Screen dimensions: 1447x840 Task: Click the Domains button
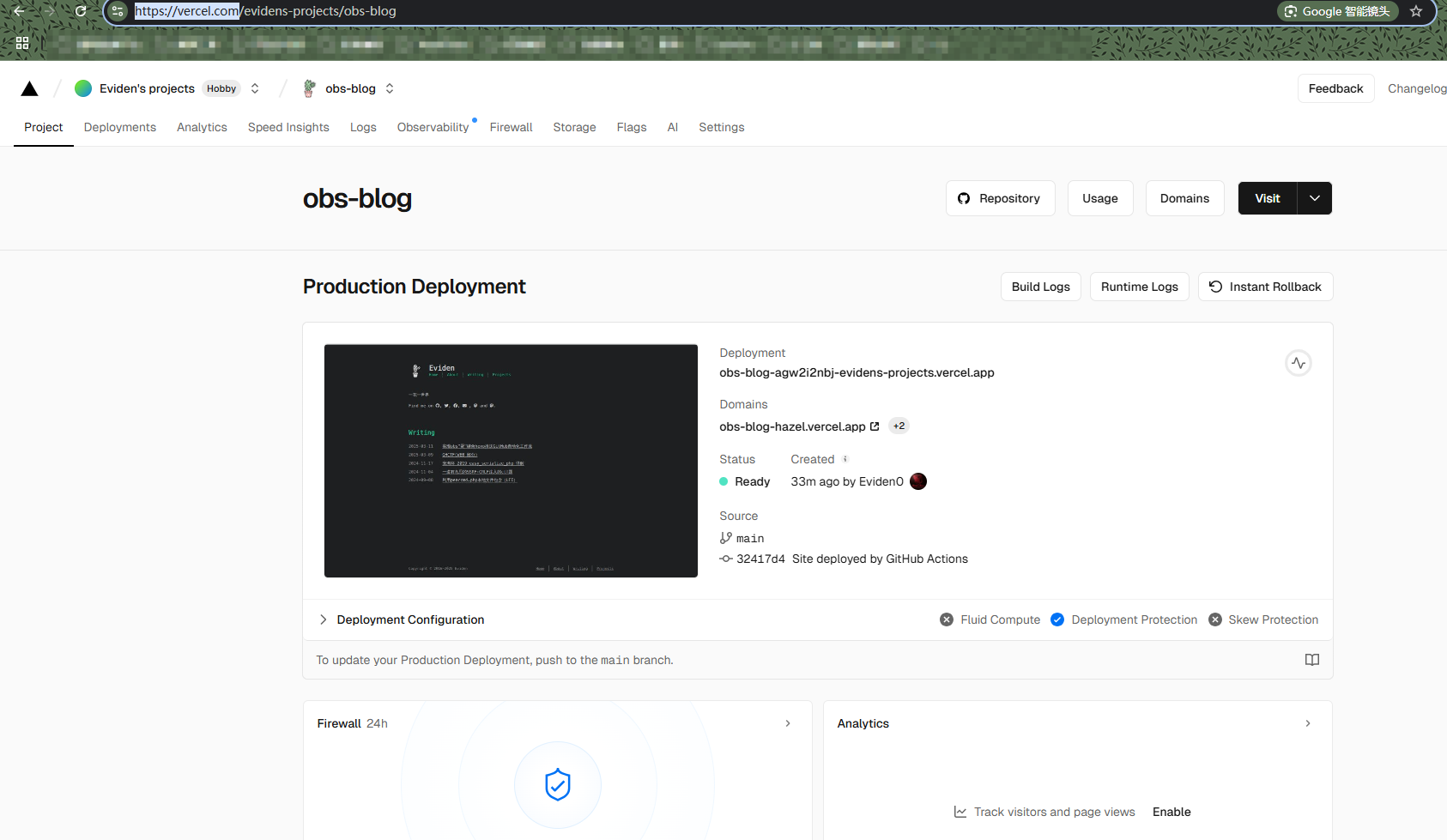(1184, 198)
